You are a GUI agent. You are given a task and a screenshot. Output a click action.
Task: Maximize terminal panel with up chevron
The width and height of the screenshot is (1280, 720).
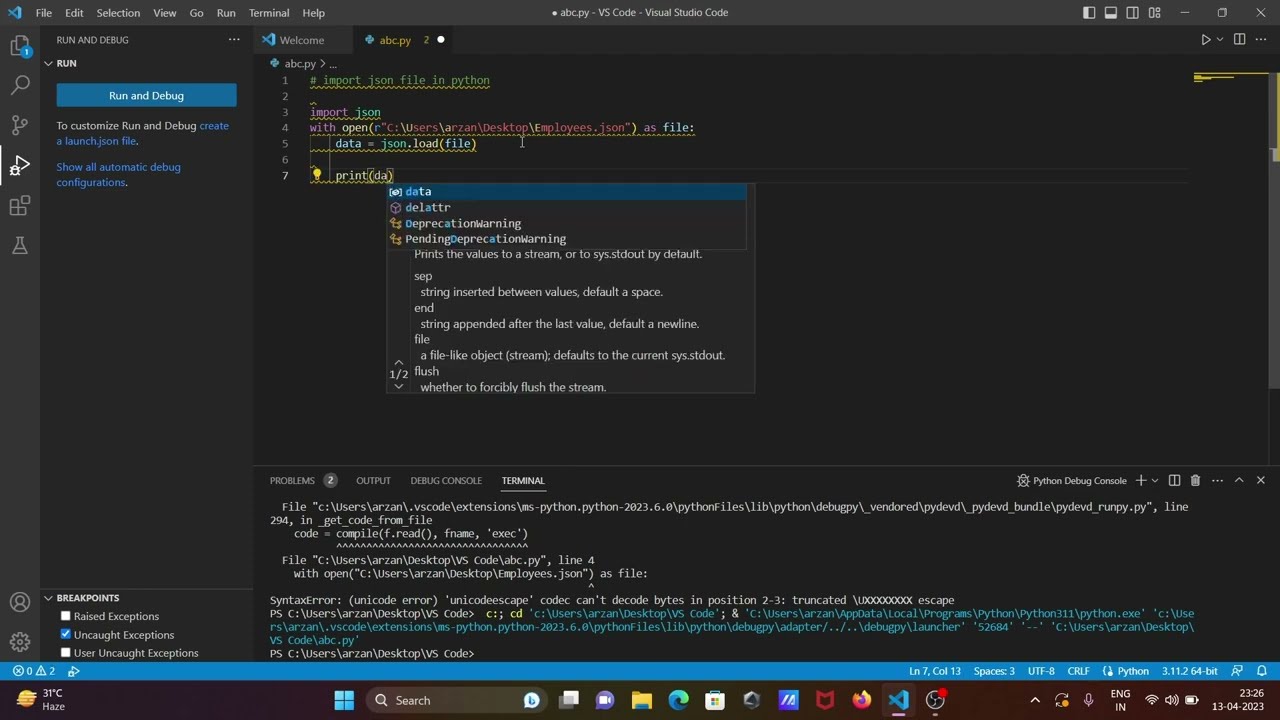coord(1239,480)
